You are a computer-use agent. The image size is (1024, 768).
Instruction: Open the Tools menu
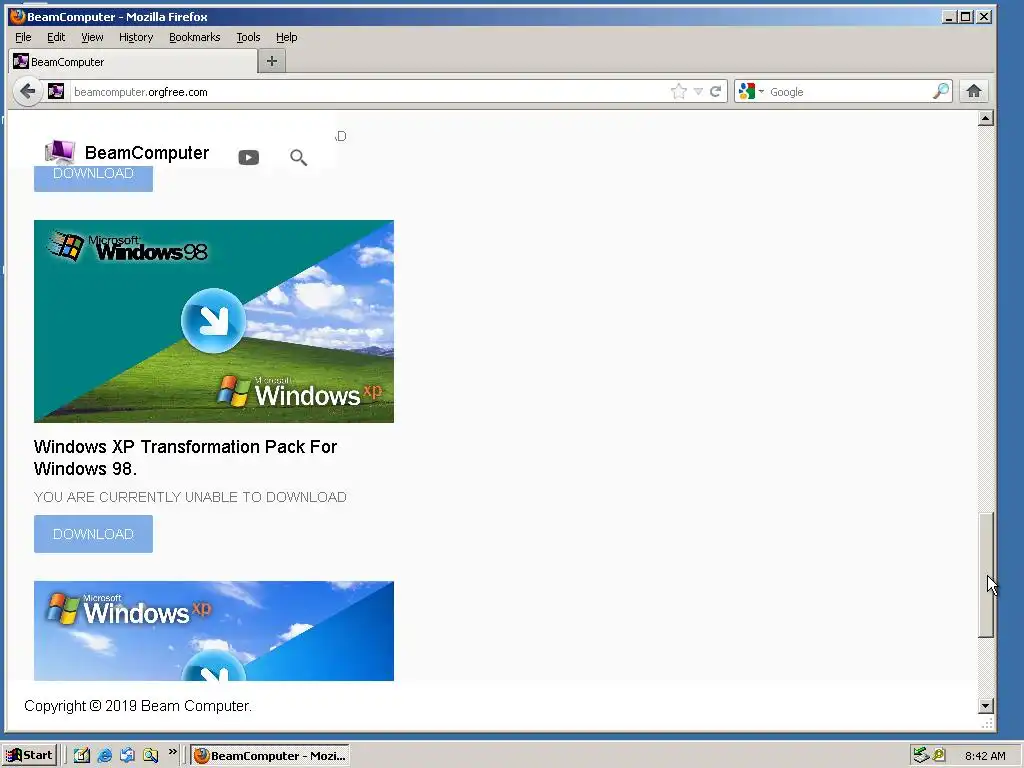coord(248,37)
